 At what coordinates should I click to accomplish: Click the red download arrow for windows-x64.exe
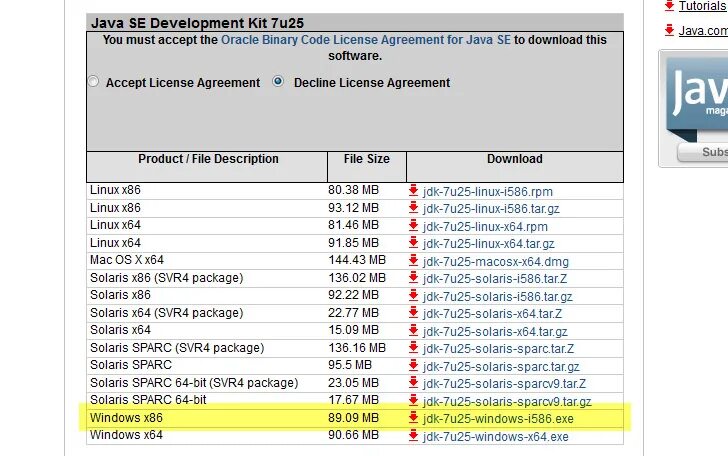coord(413,435)
